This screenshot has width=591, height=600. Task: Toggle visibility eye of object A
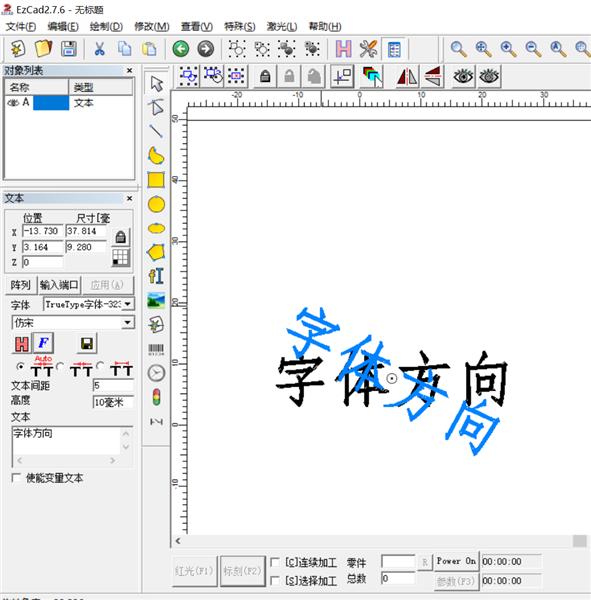click(13, 103)
